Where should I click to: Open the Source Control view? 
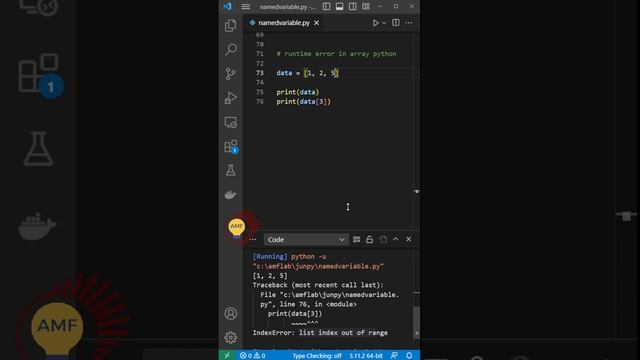pyautogui.click(x=231, y=73)
